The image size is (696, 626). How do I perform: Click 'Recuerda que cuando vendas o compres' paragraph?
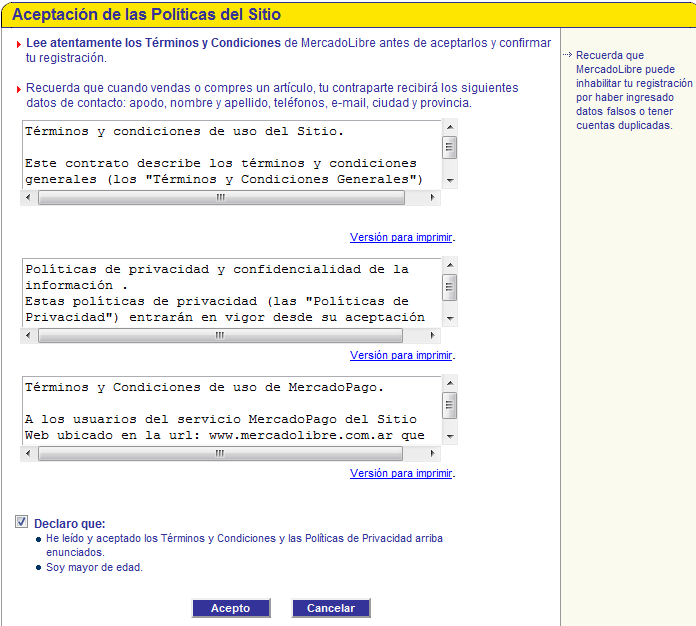[272, 95]
